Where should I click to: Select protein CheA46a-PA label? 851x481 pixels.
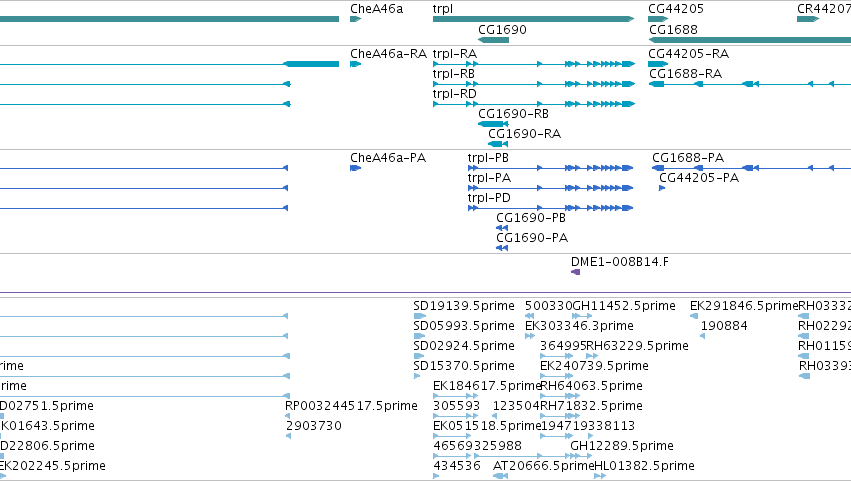point(388,158)
